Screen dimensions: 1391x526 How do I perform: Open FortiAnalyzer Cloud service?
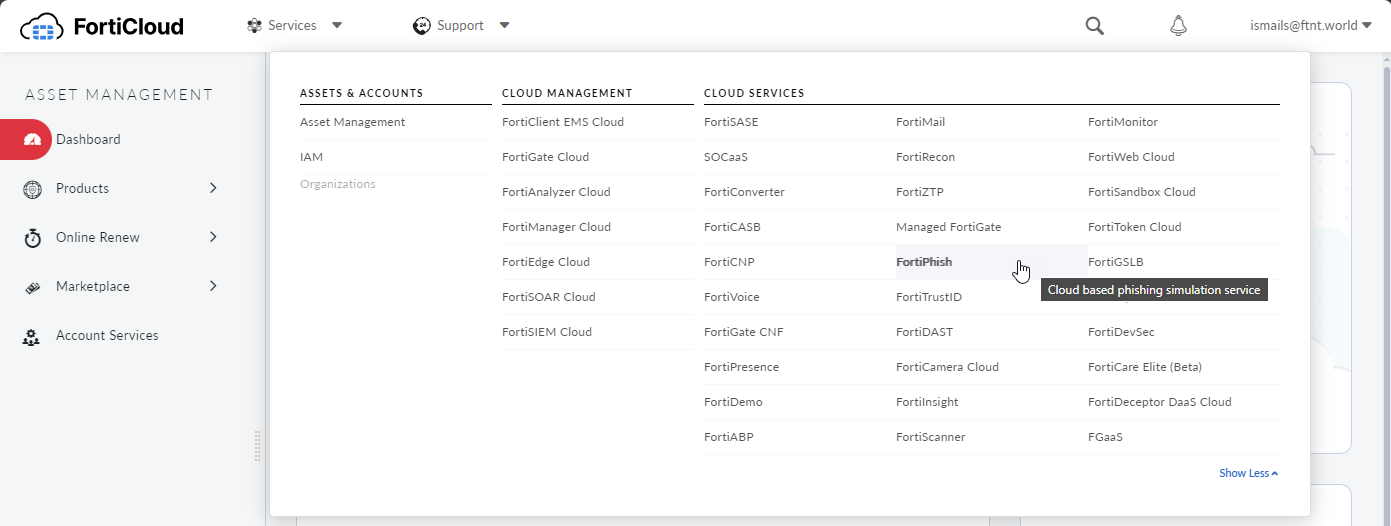coord(556,192)
